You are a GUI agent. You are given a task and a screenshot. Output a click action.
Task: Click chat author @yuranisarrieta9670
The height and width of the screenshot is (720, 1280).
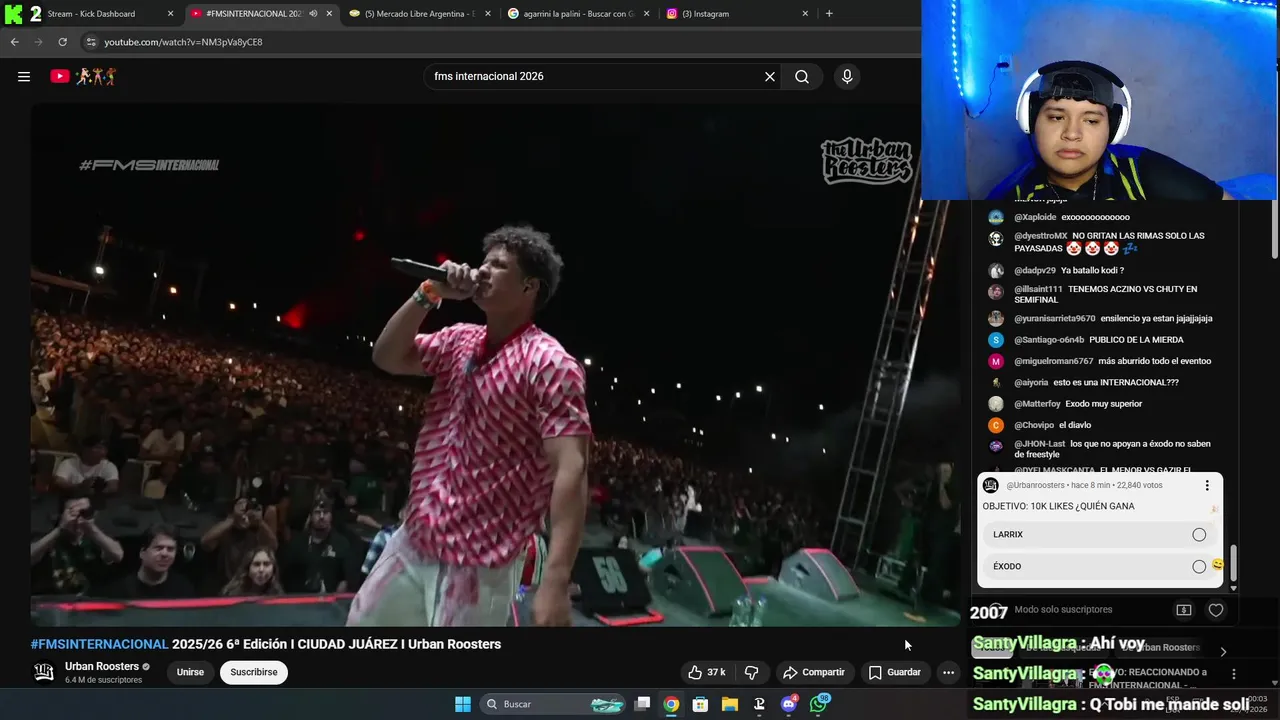pyautogui.click(x=1054, y=318)
